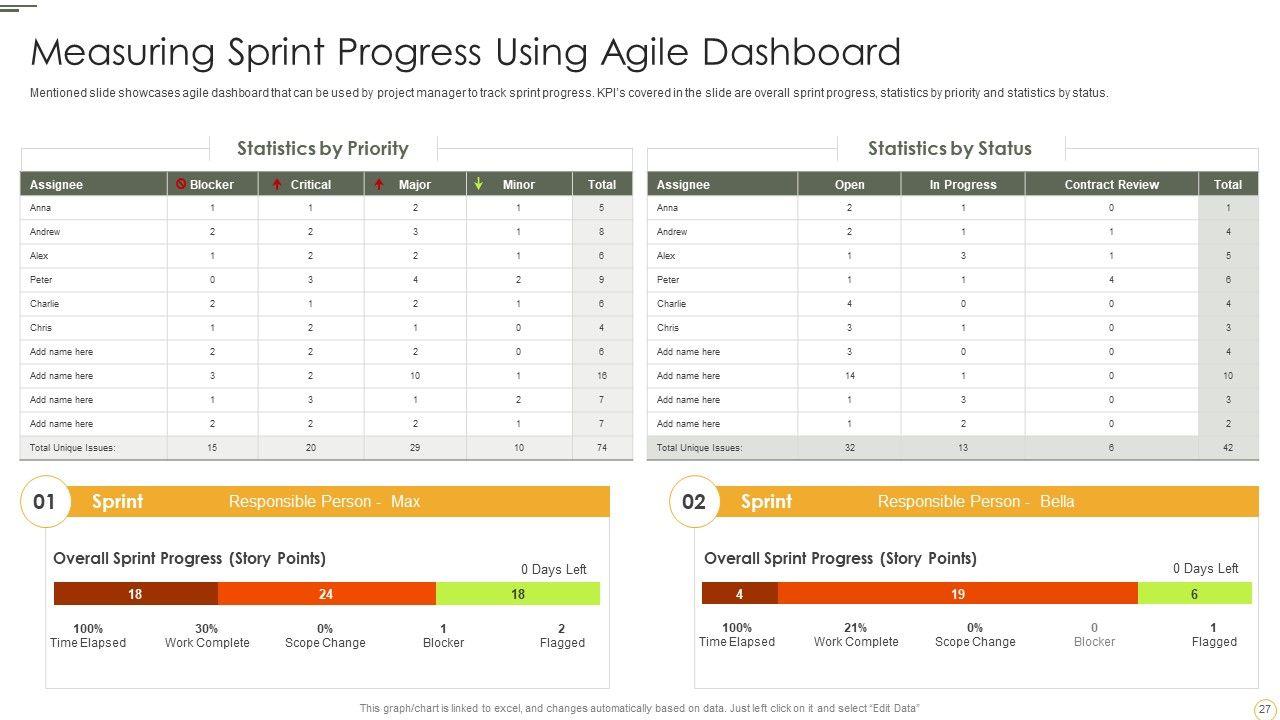Click the green 6 progress segment
This screenshot has width=1280, height=720.
click(1194, 594)
